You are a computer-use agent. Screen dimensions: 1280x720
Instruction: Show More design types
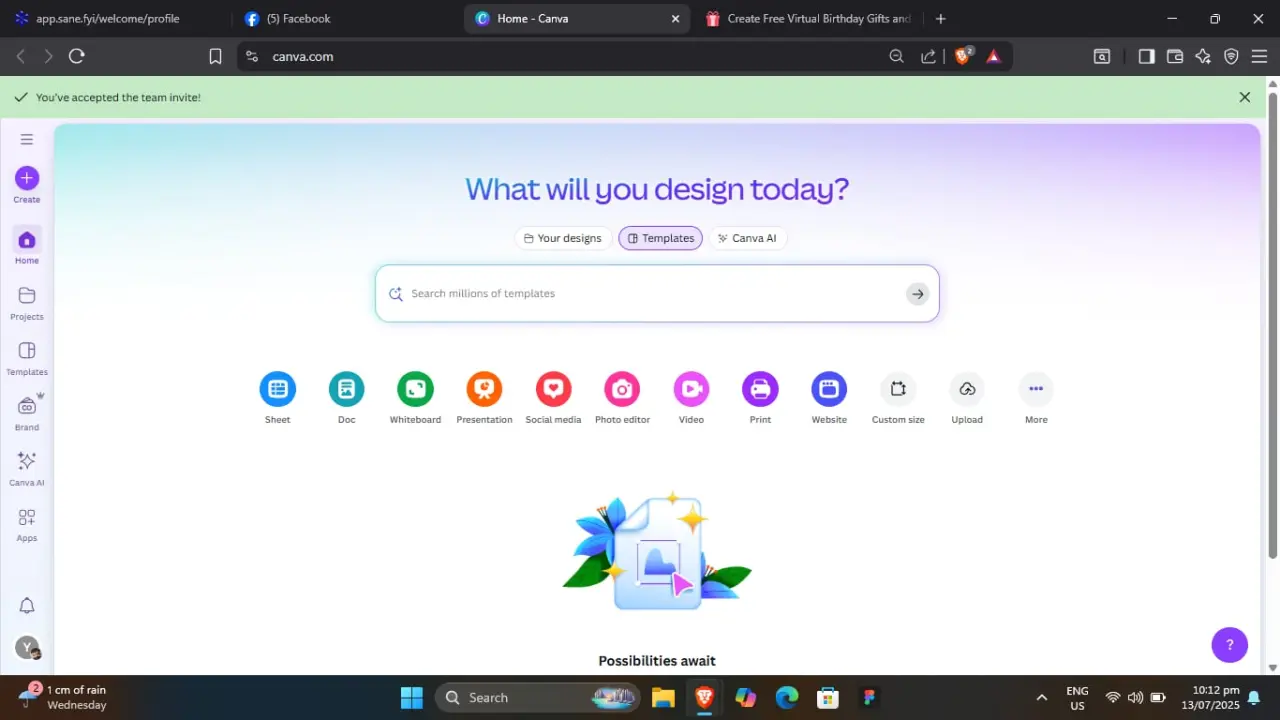1036,398
